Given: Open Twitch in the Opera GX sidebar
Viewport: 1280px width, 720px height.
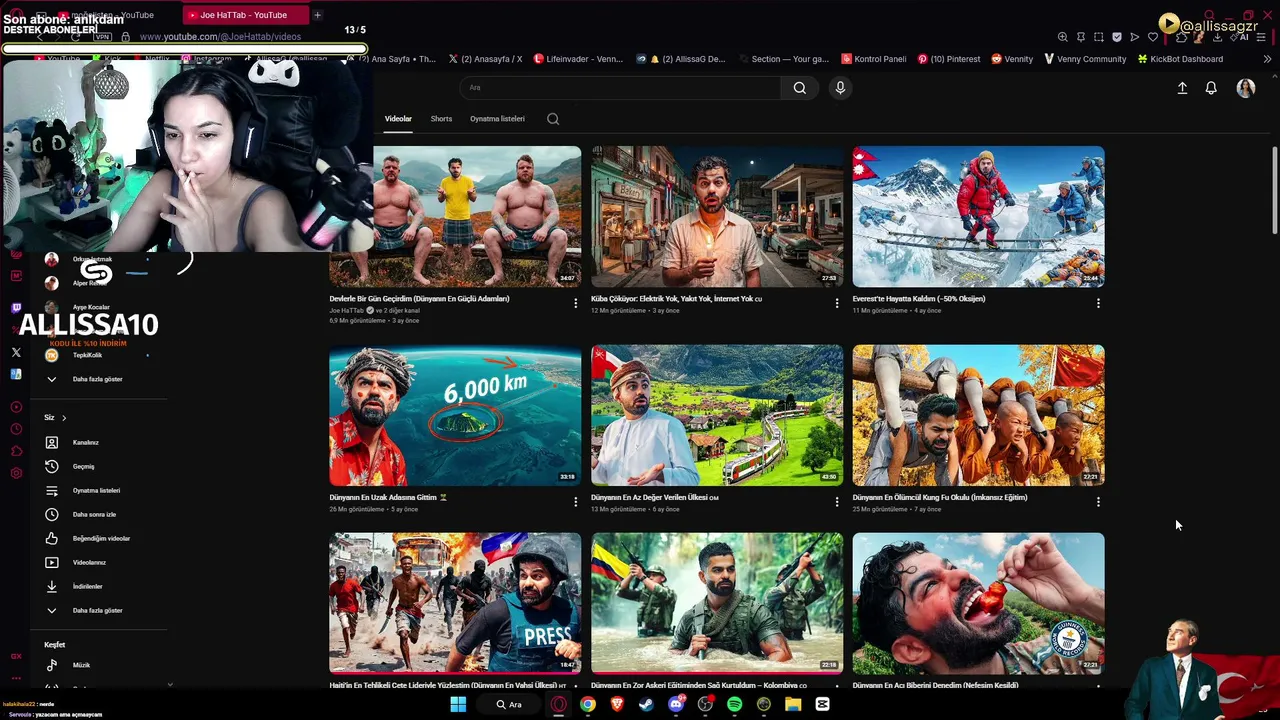Looking at the screenshot, I should [16, 308].
